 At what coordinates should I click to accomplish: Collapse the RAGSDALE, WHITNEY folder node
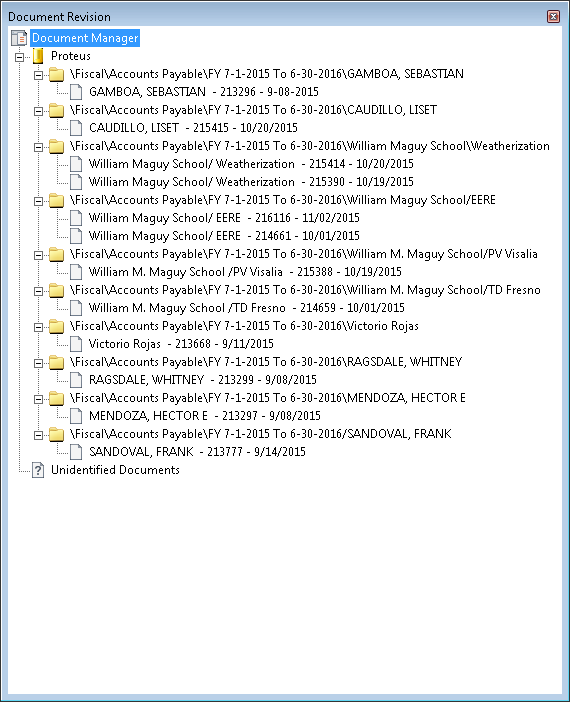(39, 363)
